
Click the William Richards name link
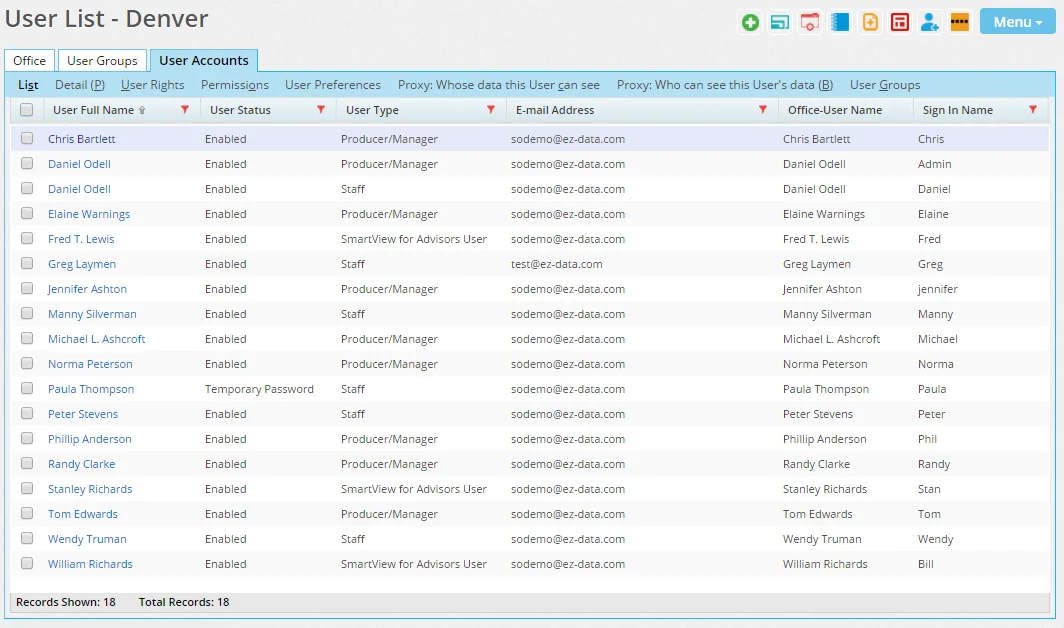coord(90,564)
